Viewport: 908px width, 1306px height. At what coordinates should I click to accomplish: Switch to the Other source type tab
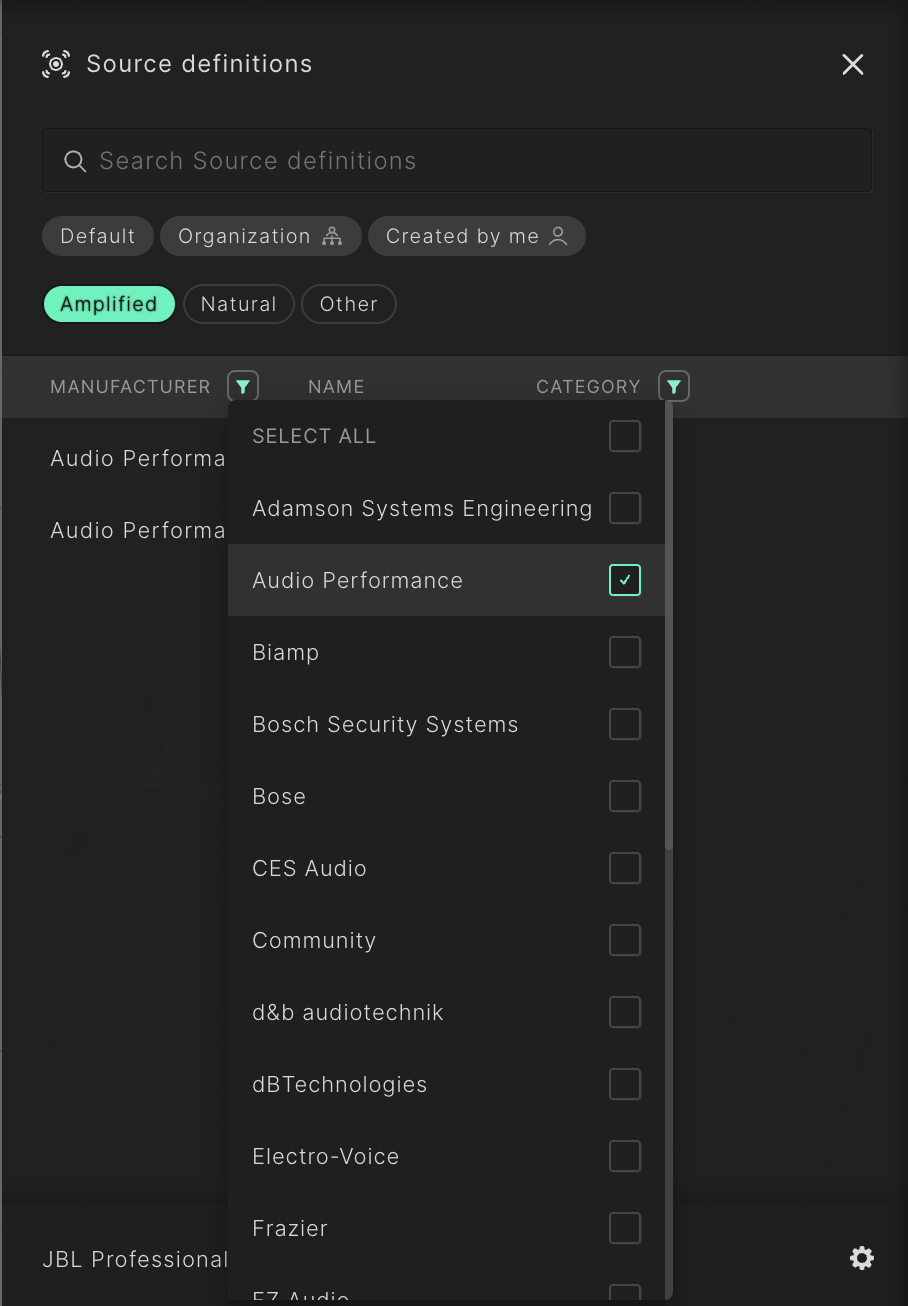(x=349, y=304)
